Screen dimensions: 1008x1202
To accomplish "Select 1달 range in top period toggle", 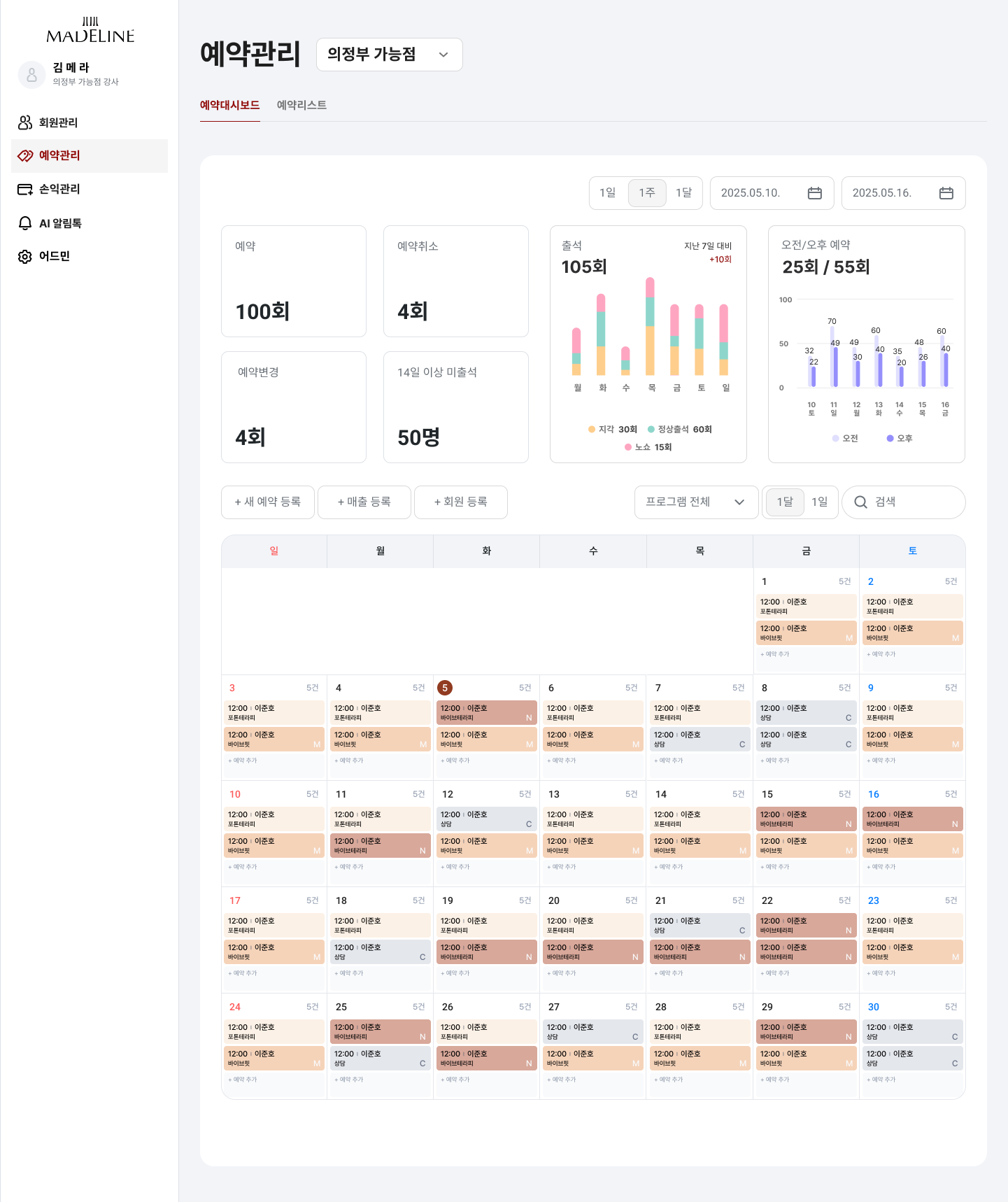I will click(683, 192).
